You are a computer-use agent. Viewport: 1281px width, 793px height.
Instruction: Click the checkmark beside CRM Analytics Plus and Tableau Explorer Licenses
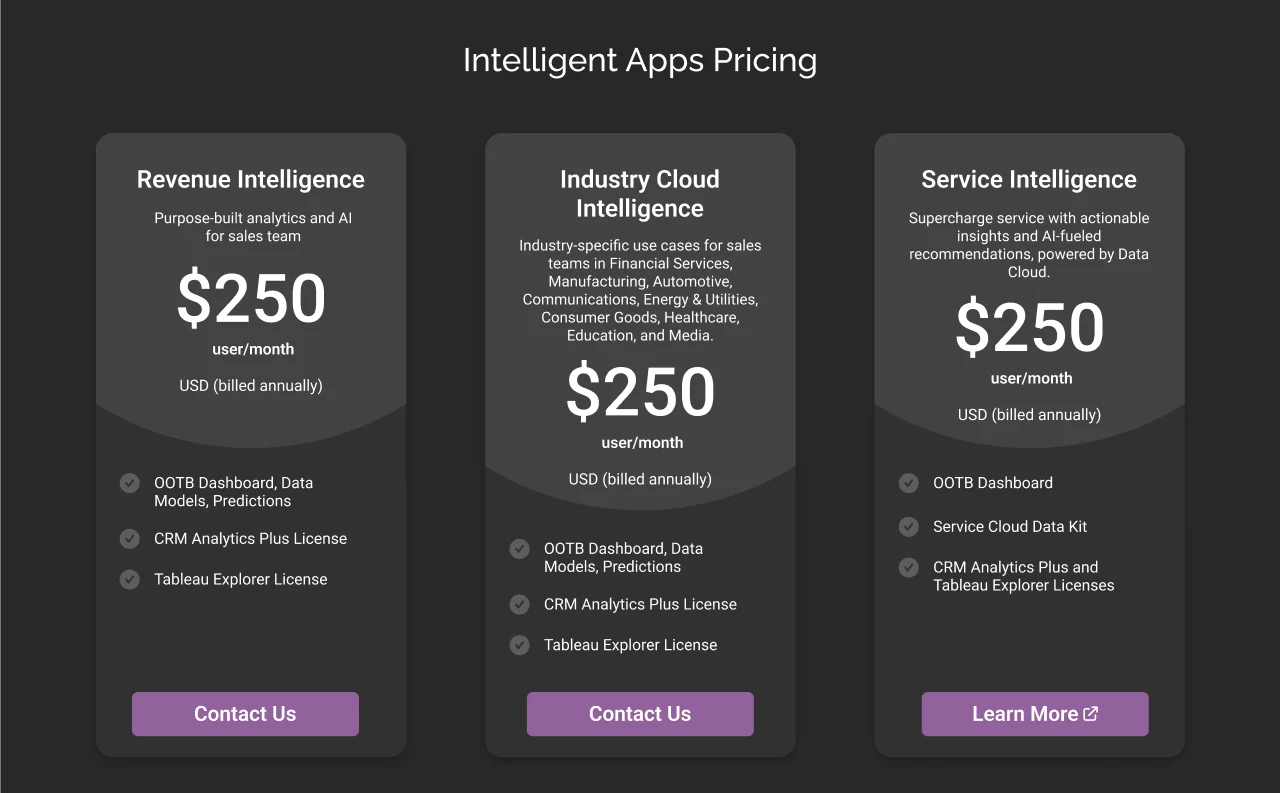908,568
